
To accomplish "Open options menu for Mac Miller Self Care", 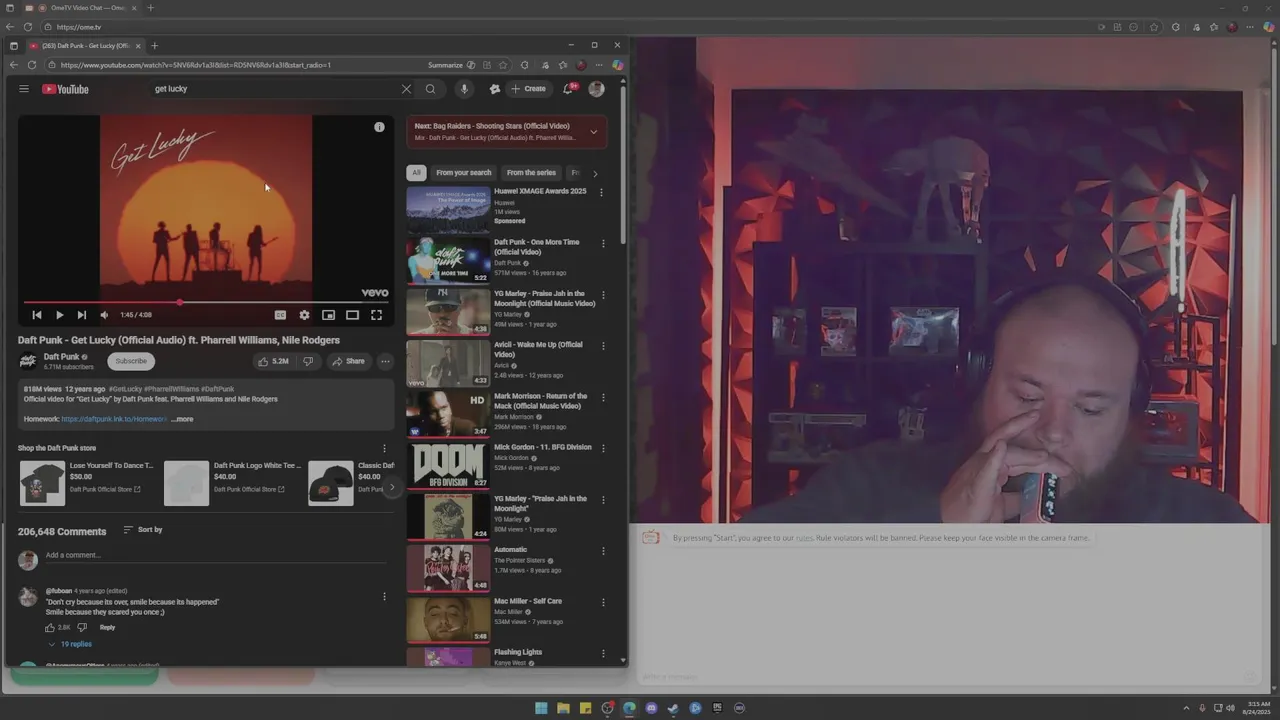I will [x=602, y=603].
